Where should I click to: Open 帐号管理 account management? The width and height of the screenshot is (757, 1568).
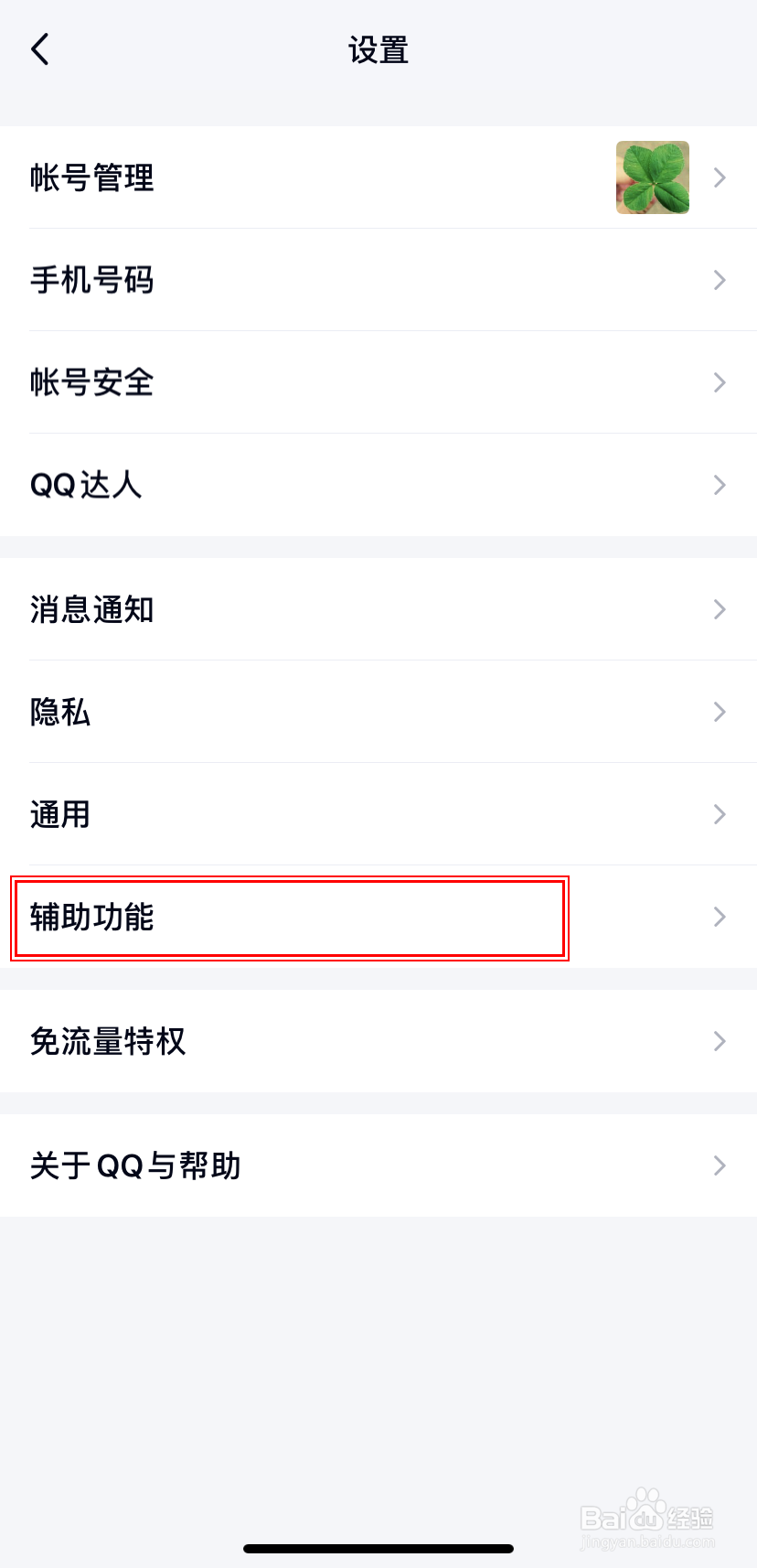(91, 177)
